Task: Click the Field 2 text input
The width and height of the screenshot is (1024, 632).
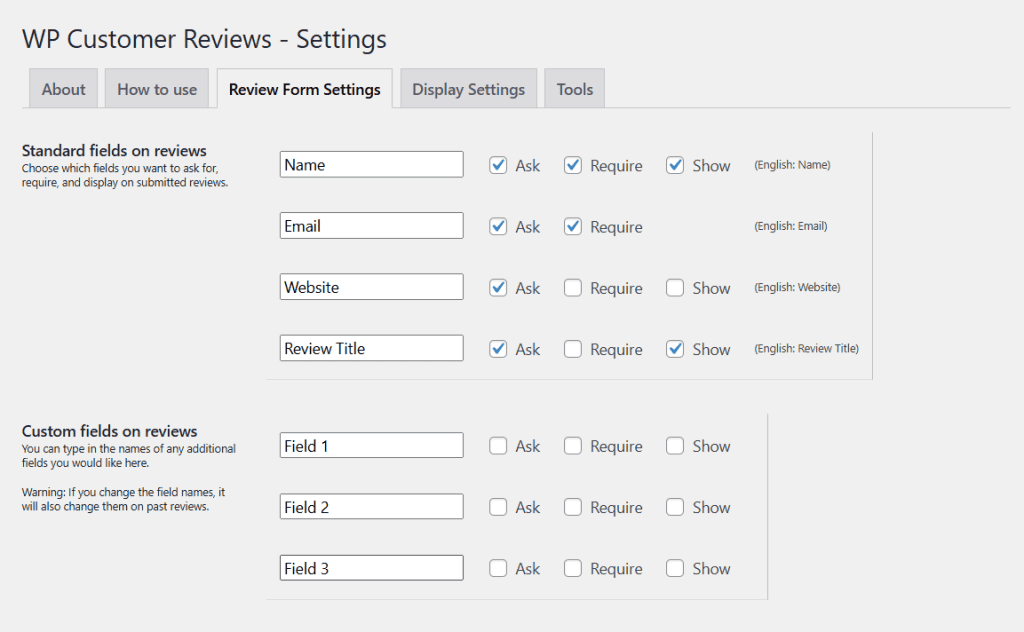Action: (371, 506)
